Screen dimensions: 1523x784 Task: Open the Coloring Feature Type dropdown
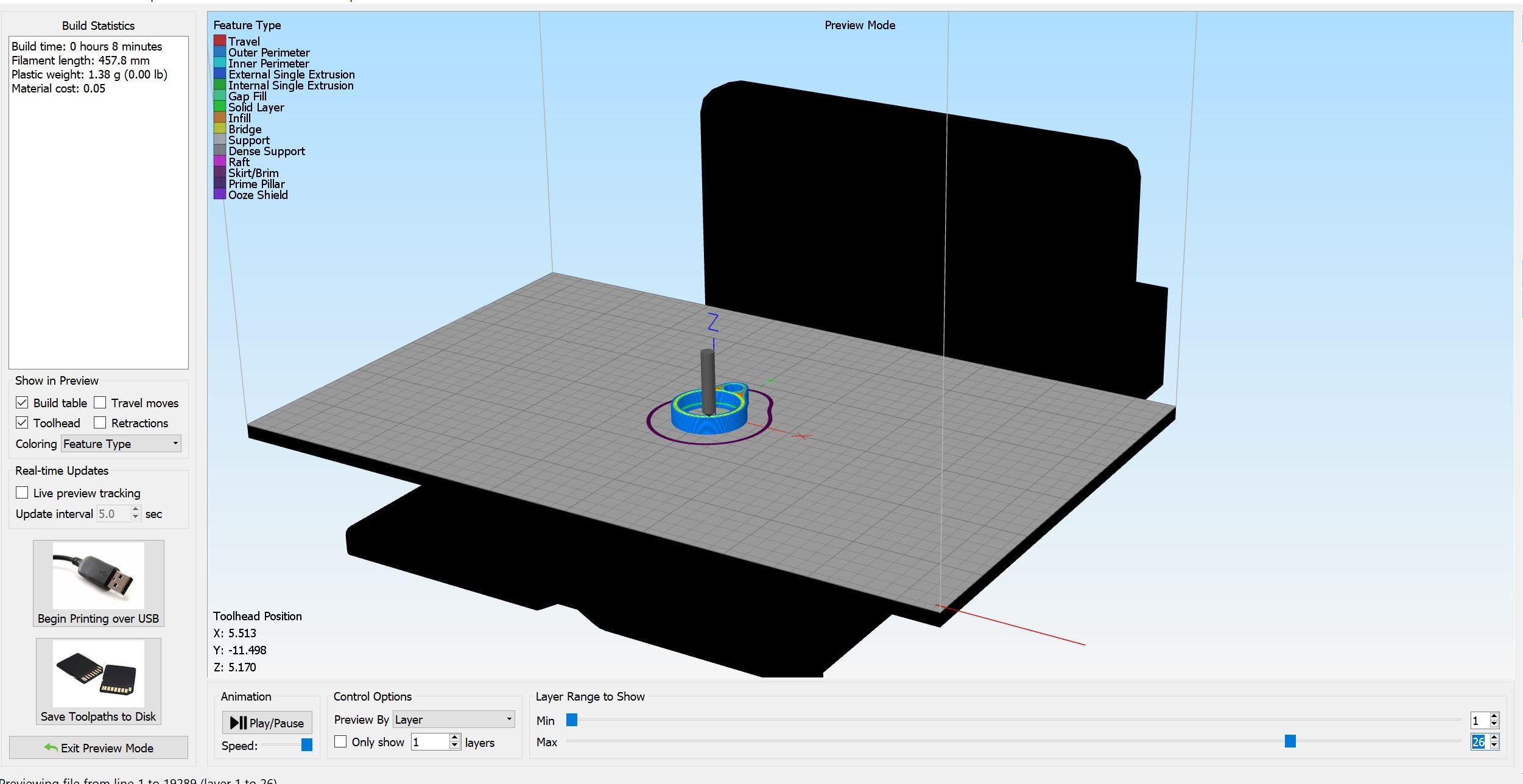tap(121, 444)
